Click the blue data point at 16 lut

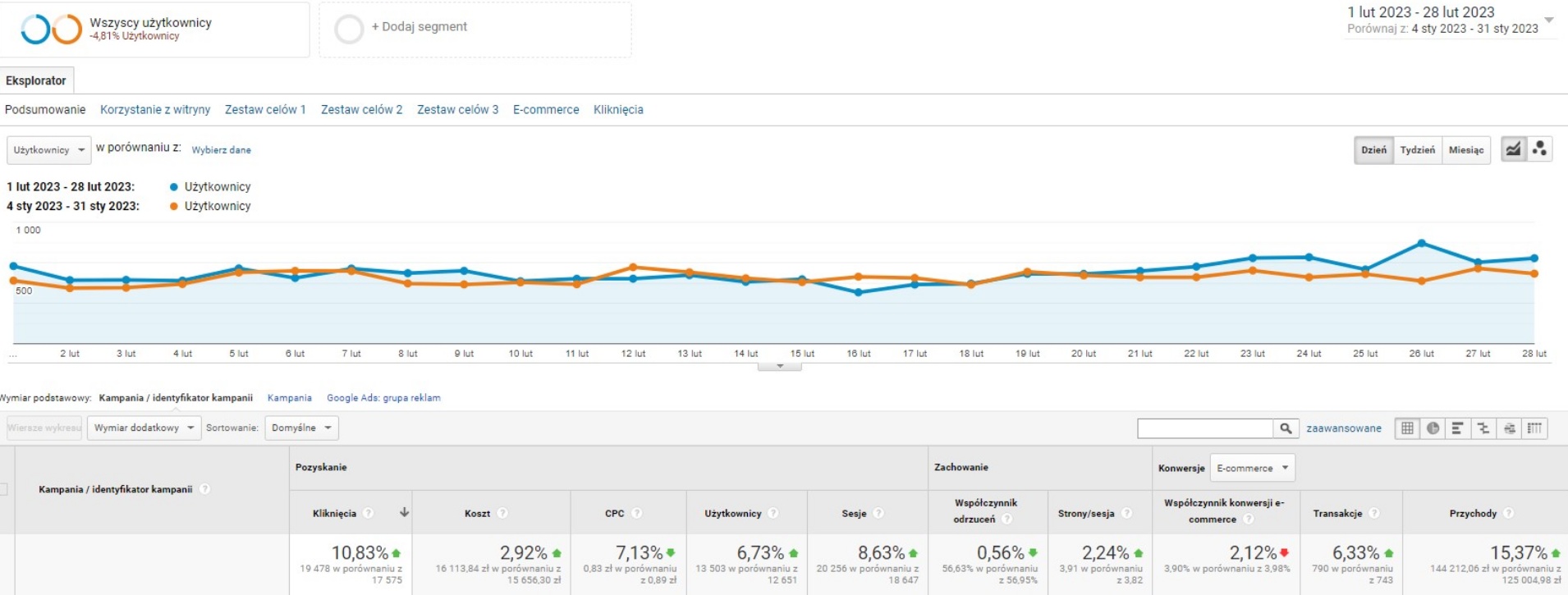click(859, 292)
